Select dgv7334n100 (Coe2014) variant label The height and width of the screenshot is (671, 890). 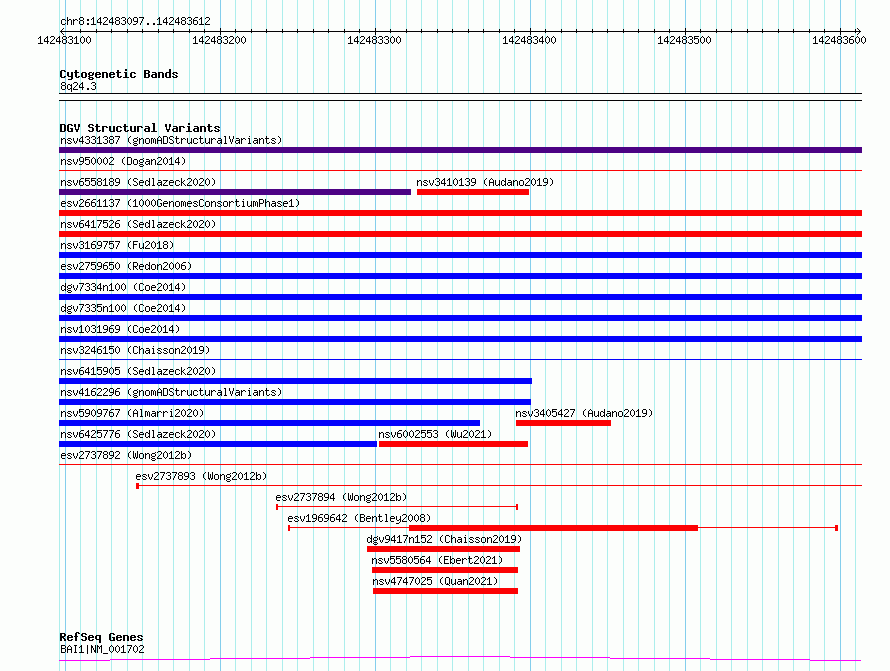tap(123, 287)
